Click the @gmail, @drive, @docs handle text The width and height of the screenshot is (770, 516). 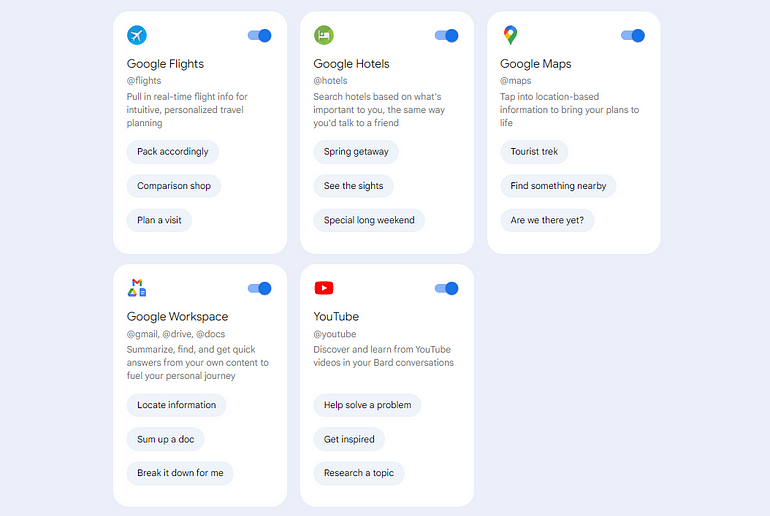click(x=176, y=334)
